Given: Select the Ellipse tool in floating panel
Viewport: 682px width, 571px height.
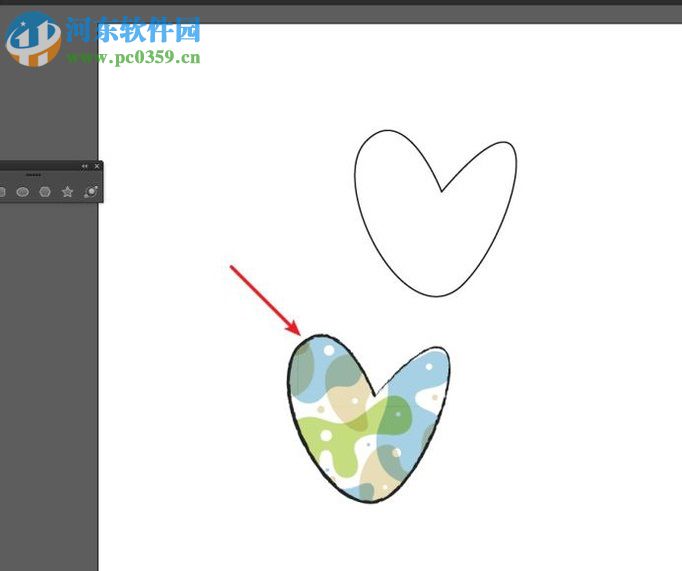Looking at the screenshot, I should pyautogui.click(x=22, y=191).
